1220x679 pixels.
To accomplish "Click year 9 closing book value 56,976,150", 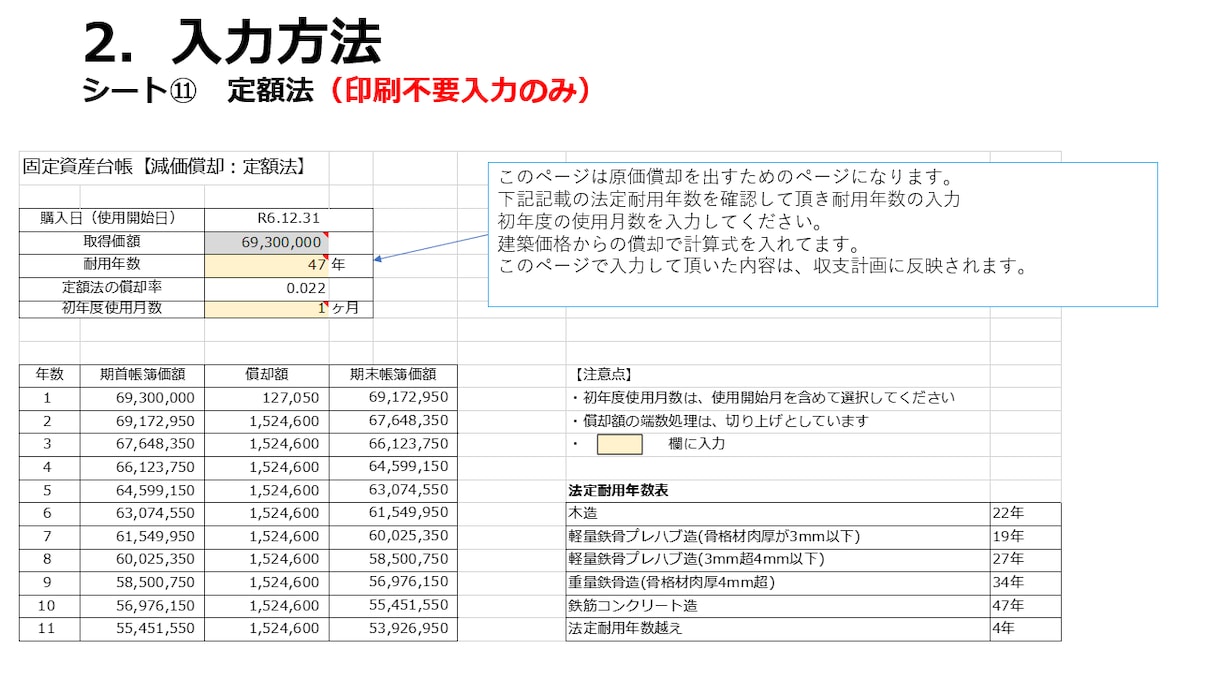I will [x=393, y=582].
